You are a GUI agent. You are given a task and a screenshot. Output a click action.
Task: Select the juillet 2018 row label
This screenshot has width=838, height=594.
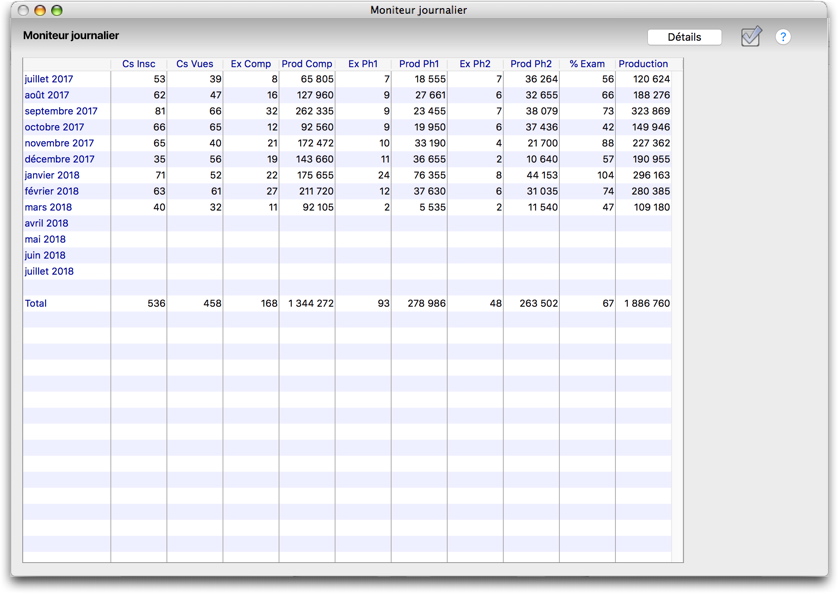[49, 272]
